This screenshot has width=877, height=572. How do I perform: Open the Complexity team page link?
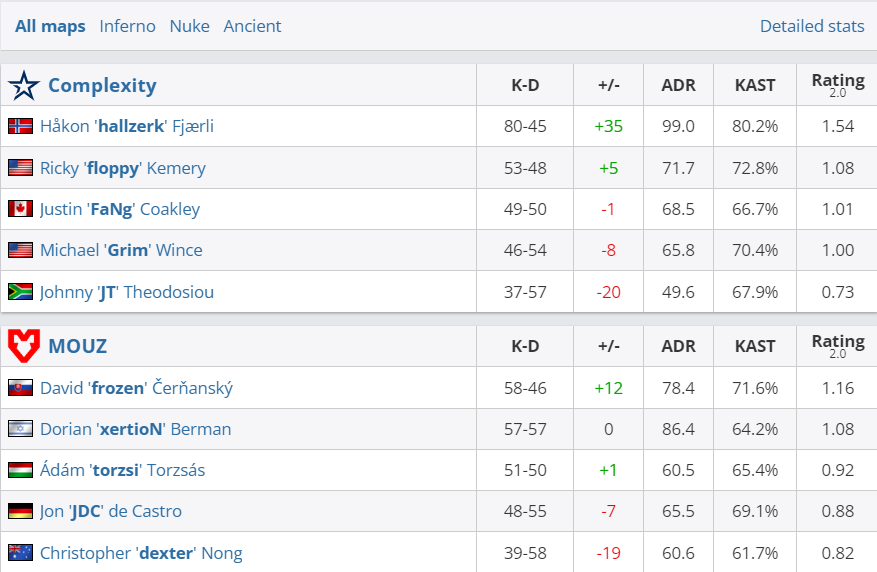102,86
